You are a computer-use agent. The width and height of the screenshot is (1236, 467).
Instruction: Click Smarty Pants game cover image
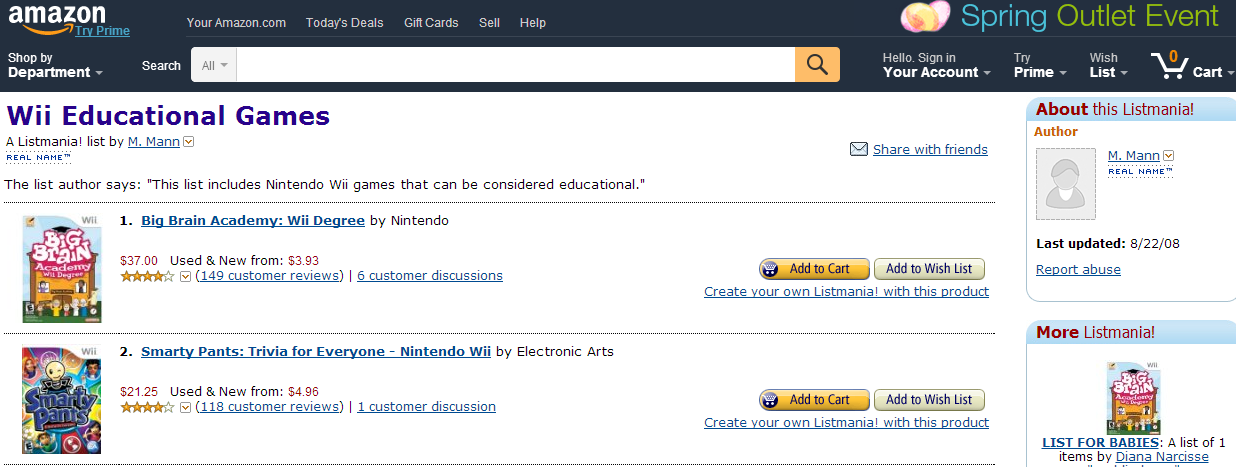pos(62,400)
